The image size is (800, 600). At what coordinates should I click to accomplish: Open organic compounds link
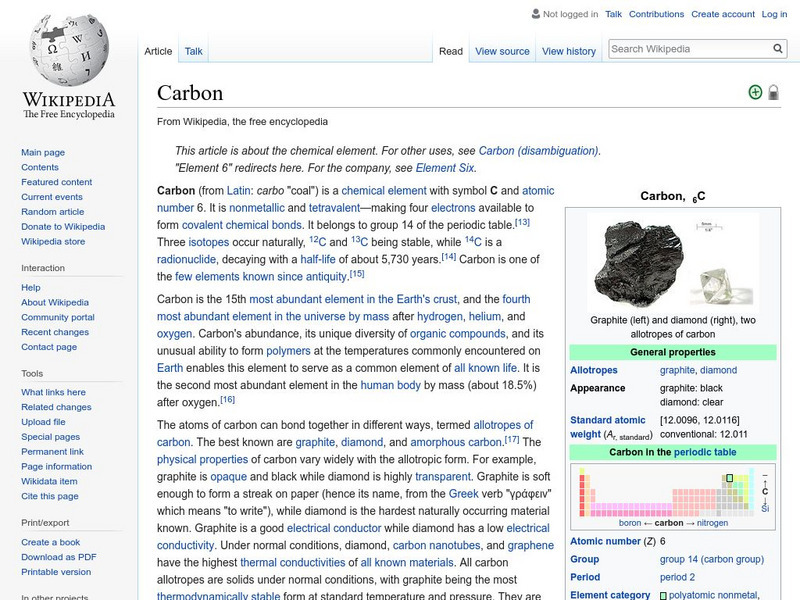coord(458,334)
